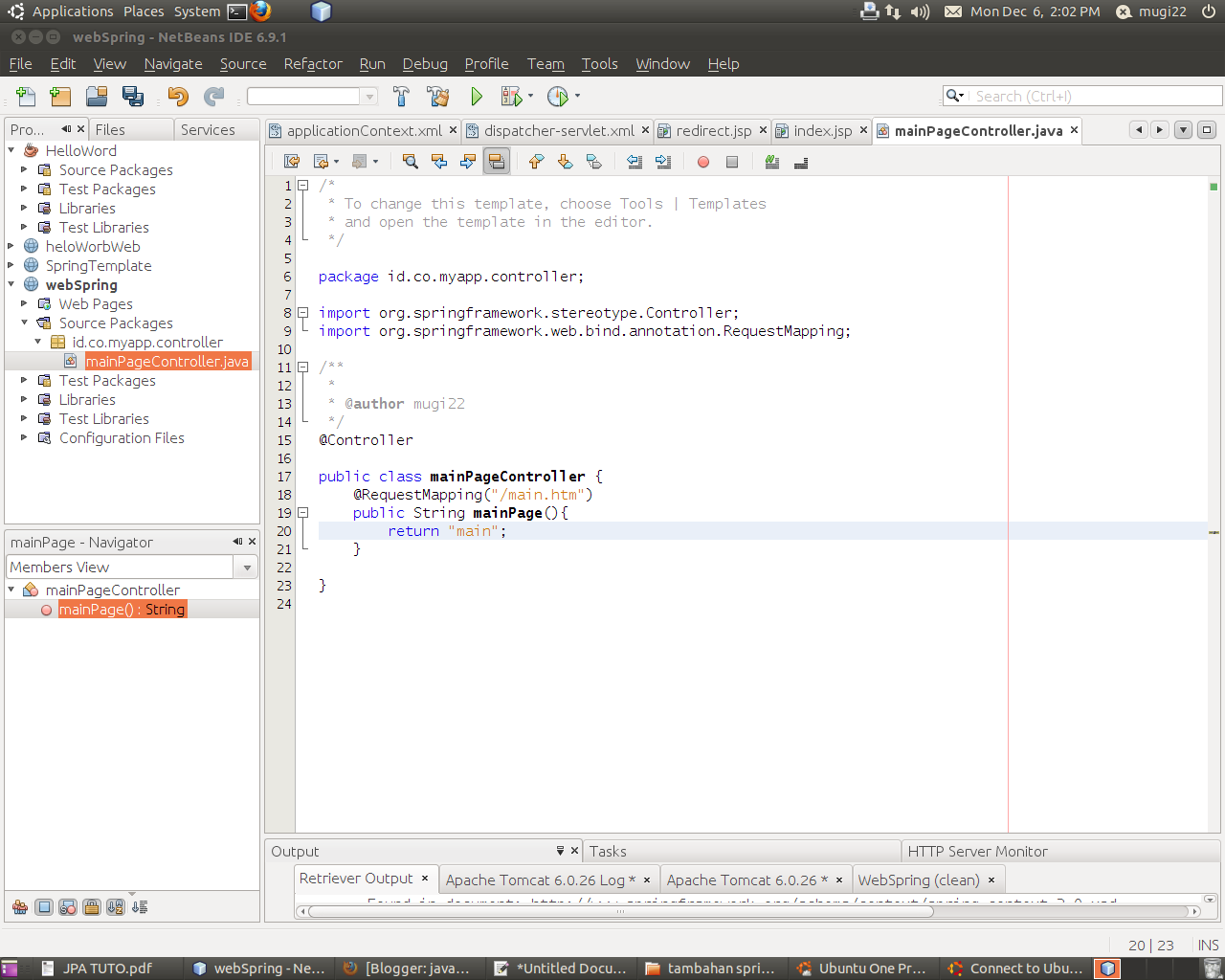1225x980 pixels.
Task: Click the New File toolbar icon
Action: pyautogui.click(x=26, y=96)
